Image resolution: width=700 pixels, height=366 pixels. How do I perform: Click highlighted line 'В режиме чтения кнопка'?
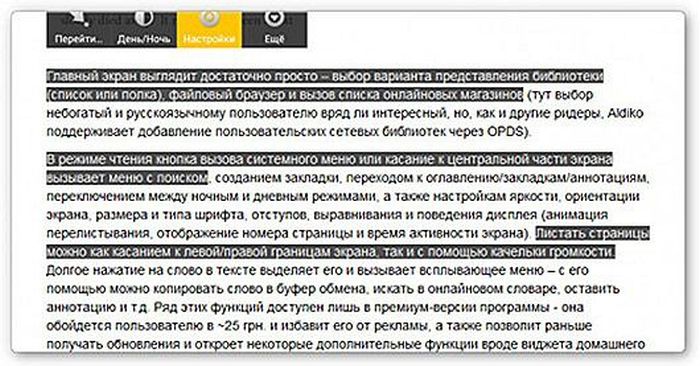[329, 159]
